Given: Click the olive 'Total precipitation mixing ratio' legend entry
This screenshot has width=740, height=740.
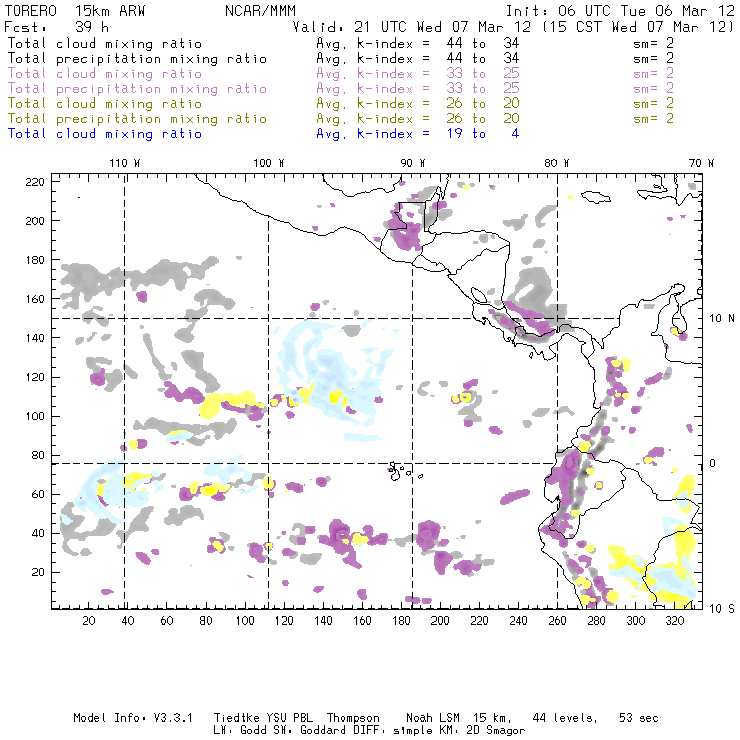Looking at the screenshot, I should coord(137,118).
